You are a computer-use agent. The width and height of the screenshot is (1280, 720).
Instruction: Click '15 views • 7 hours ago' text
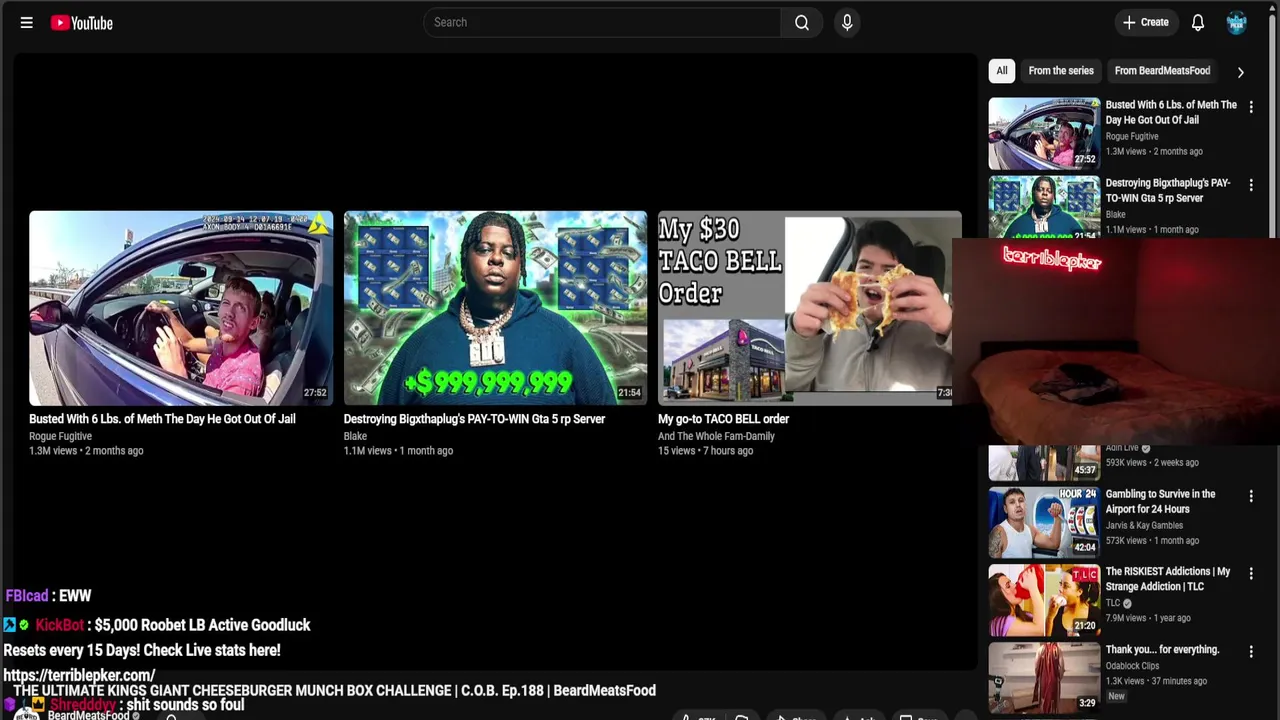(705, 451)
